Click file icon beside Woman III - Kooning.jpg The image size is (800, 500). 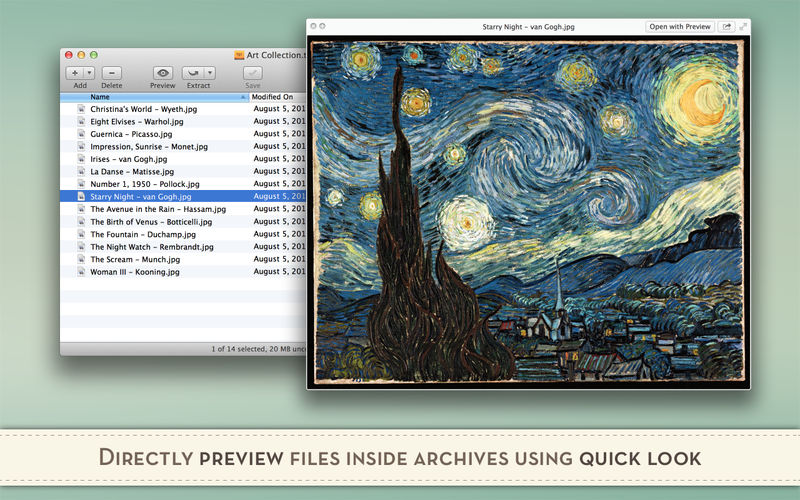tap(81, 272)
